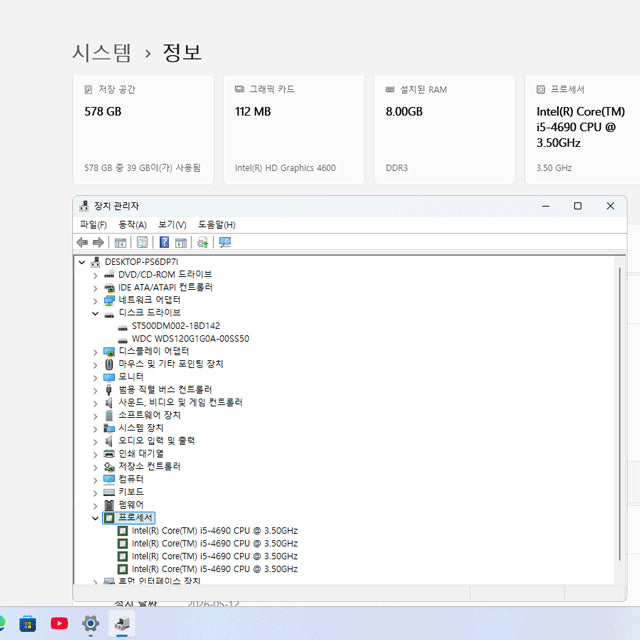Select the 시스템 장치 category icon
The width and height of the screenshot is (640, 640).
tap(109, 428)
